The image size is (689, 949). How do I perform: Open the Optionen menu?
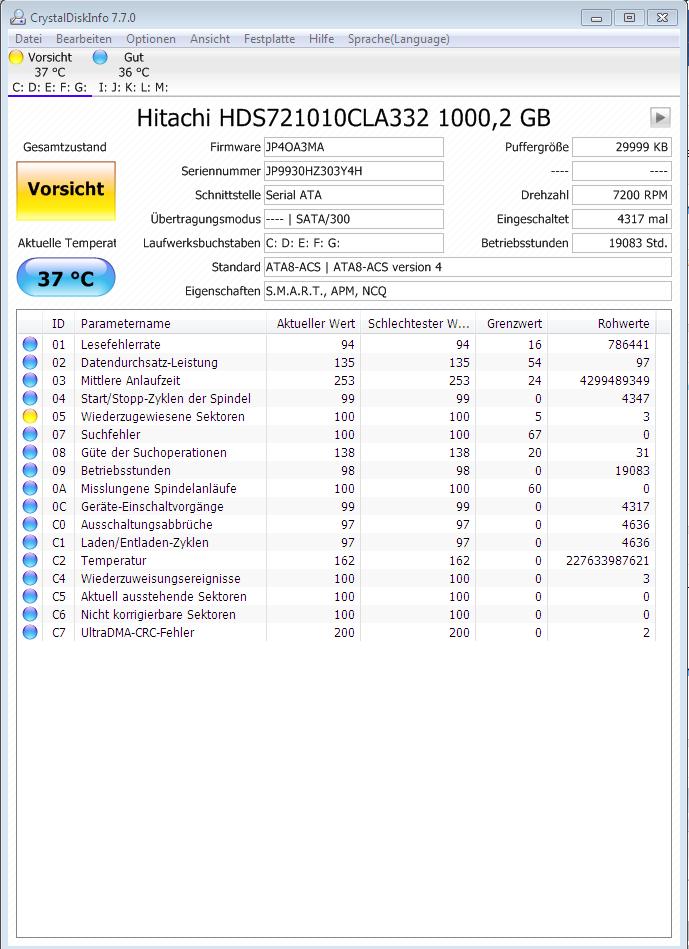(151, 39)
